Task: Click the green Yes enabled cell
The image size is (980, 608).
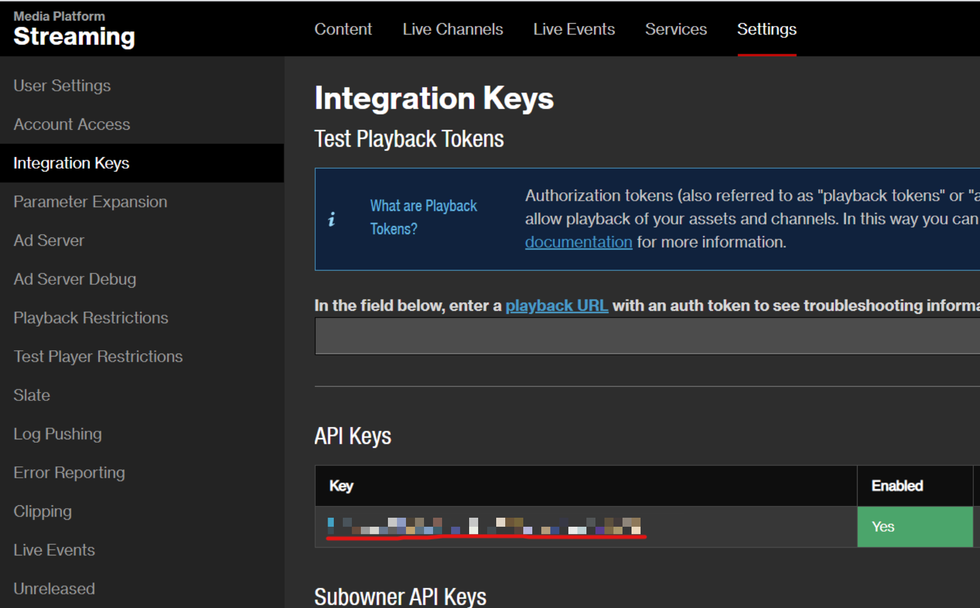Action: [914, 526]
